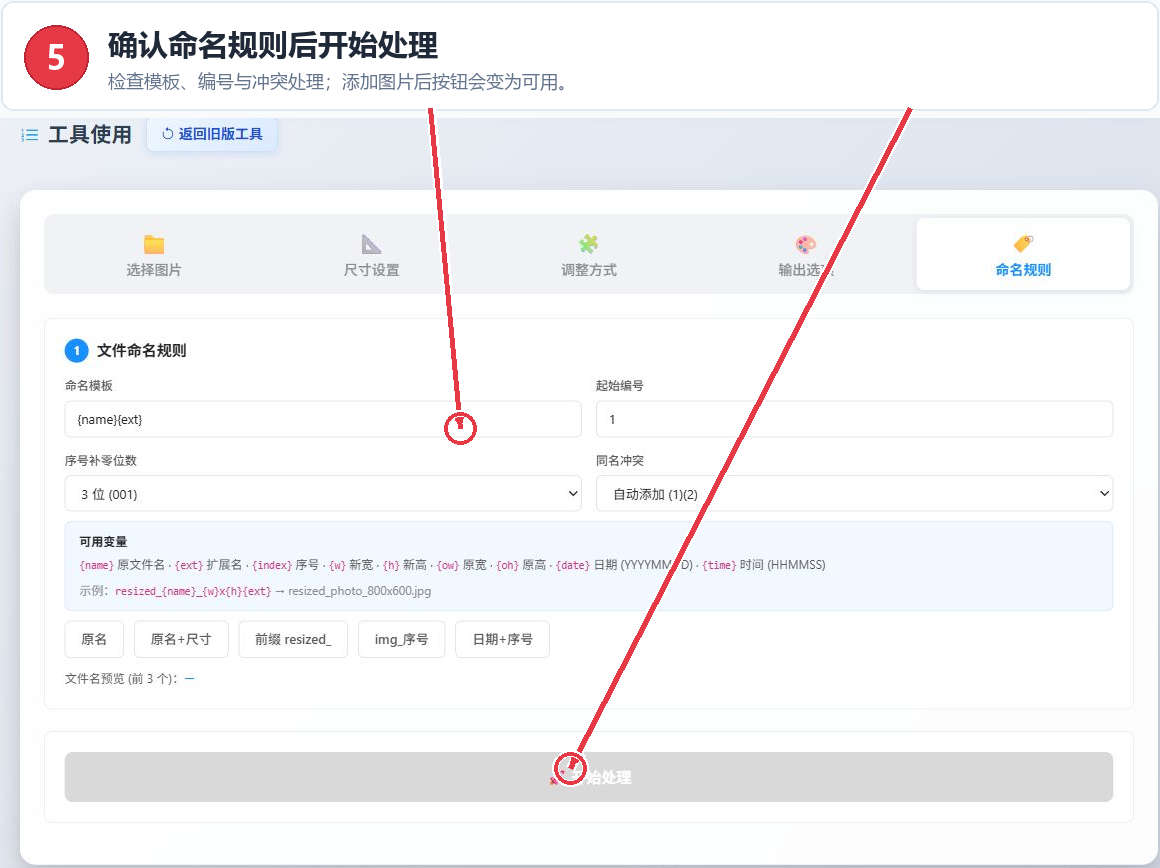Image resolution: width=1160 pixels, height=868 pixels.
Task: Apply the 原名+尺寸 preset
Action: (181, 639)
